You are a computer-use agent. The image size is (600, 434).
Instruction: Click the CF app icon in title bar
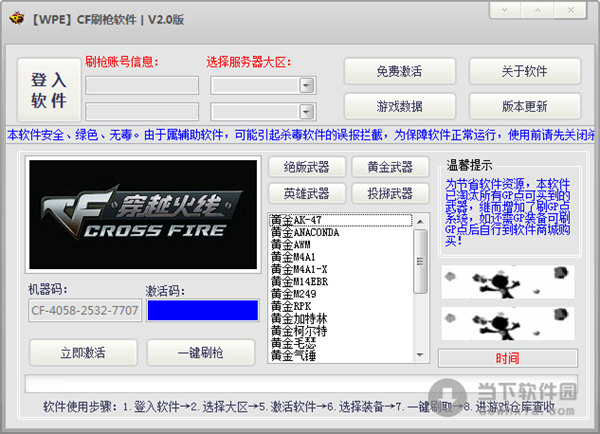(x=17, y=18)
